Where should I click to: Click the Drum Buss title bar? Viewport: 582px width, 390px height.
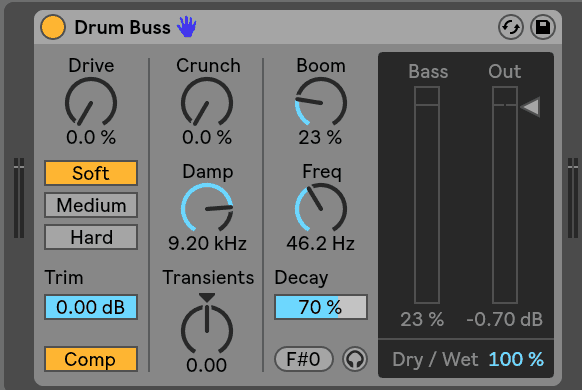298,27
